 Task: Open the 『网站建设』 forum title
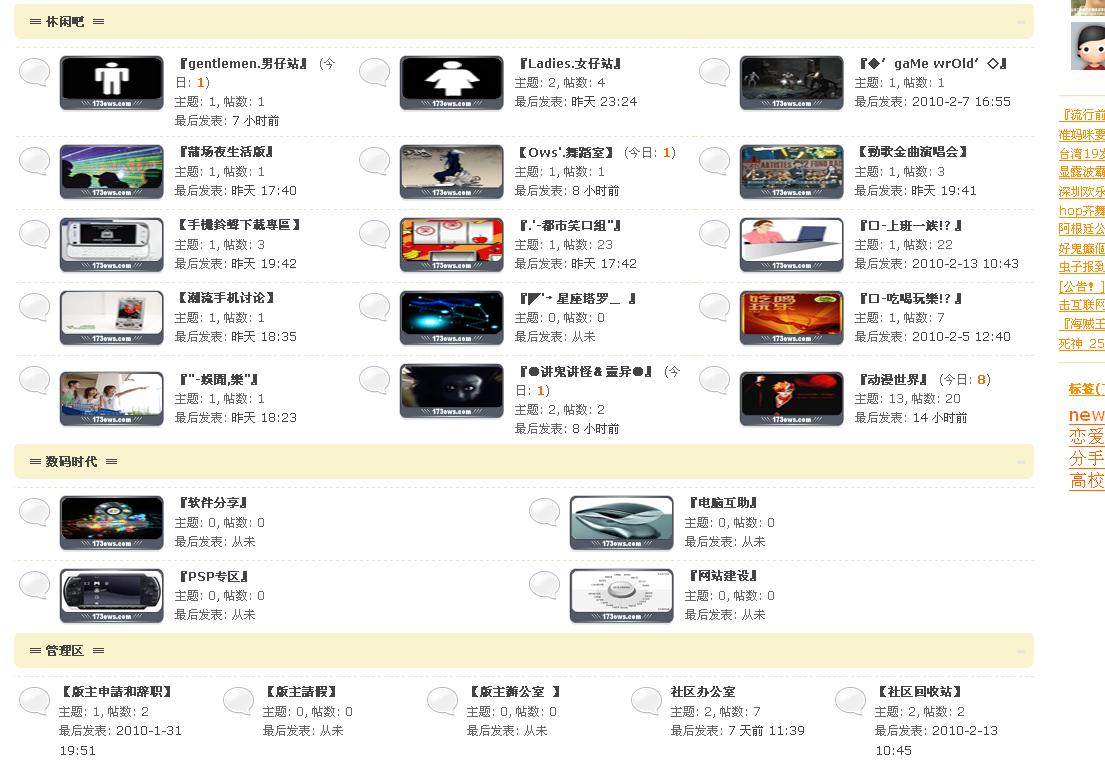click(724, 576)
